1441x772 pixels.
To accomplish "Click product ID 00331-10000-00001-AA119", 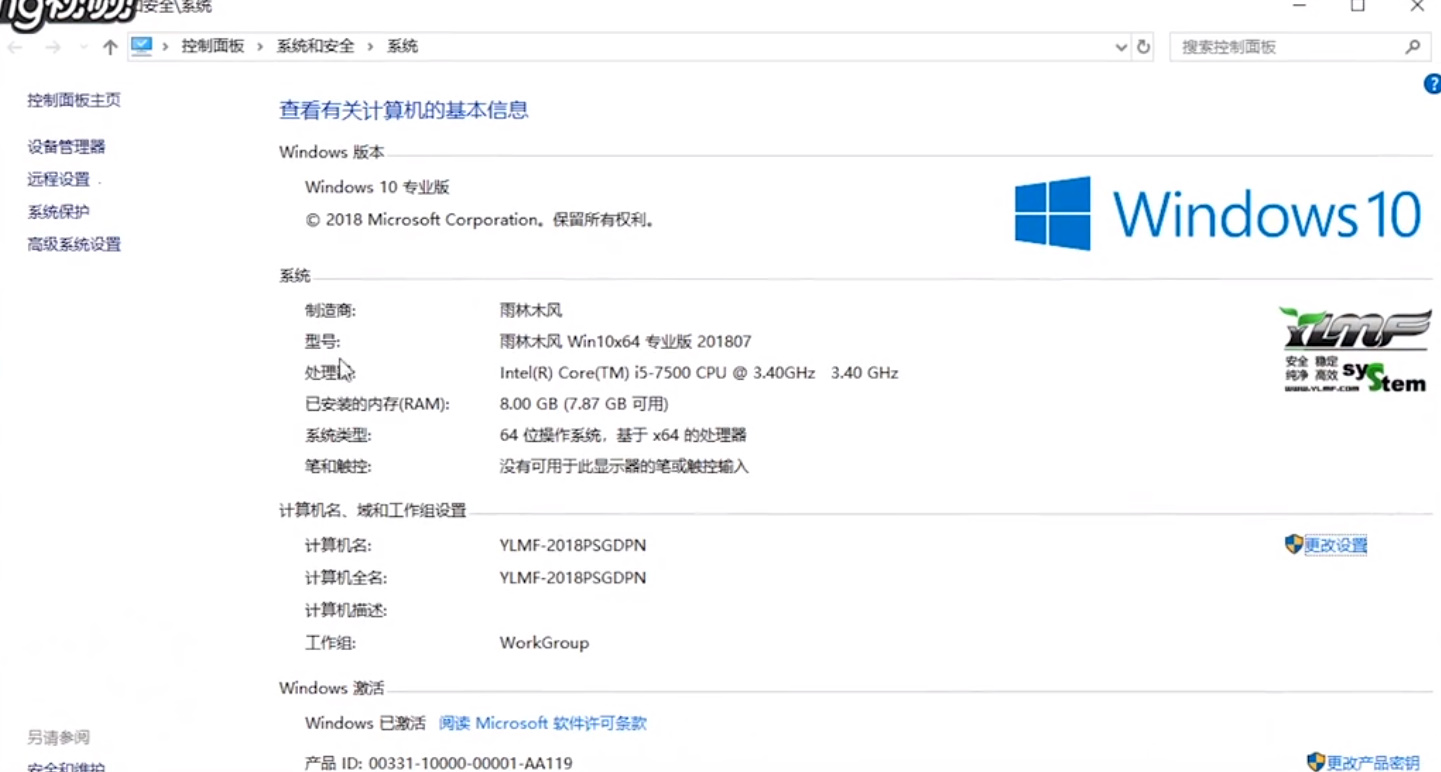I will tap(471, 763).
